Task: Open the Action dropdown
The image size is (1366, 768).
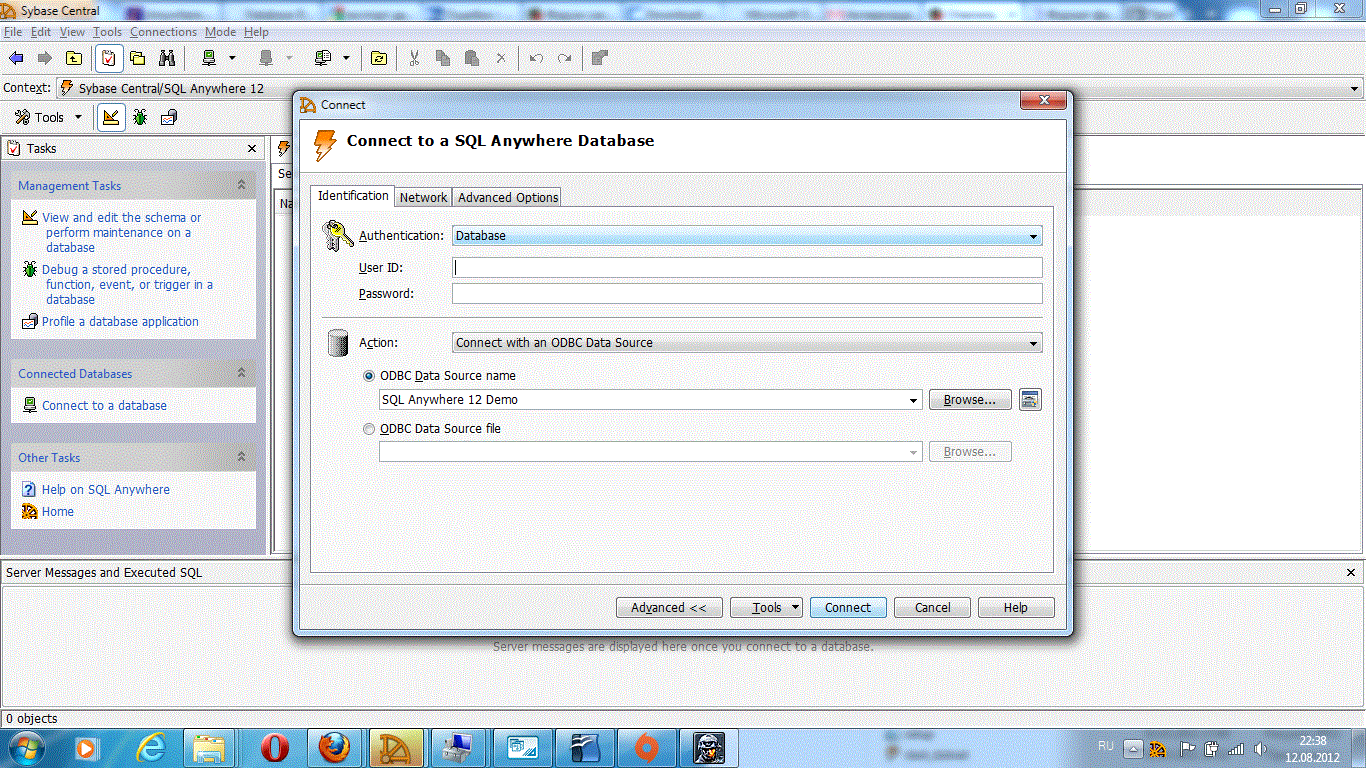Action: click(747, 343)
